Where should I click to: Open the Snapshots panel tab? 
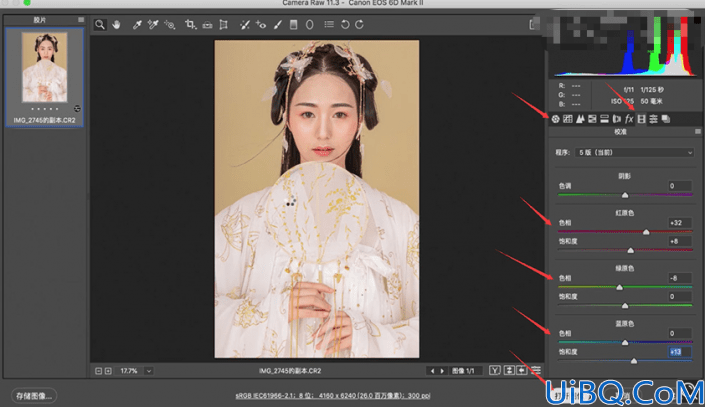[x=666, y=119]
